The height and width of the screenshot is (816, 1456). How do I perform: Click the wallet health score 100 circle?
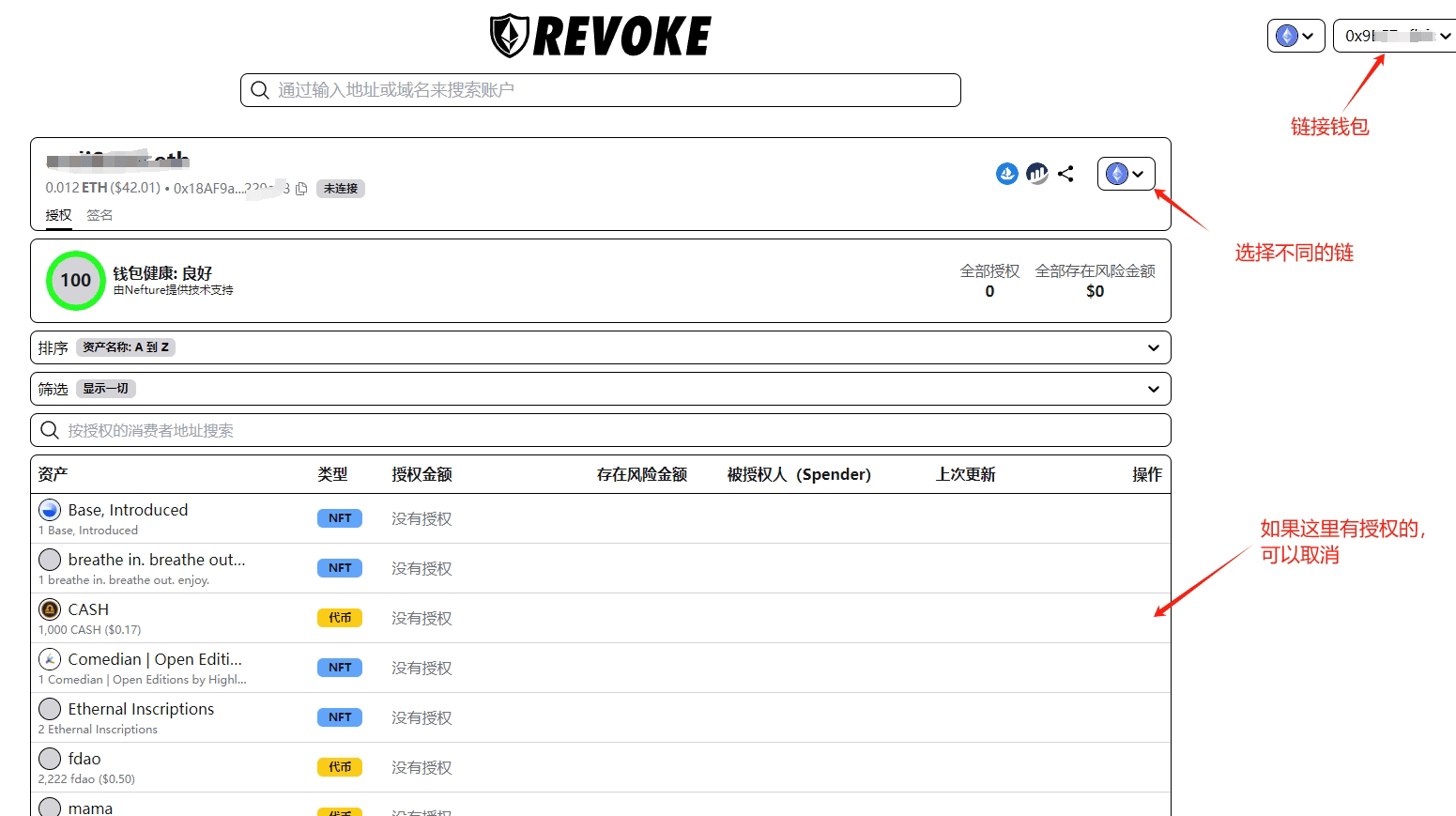(x=76, y=280)
